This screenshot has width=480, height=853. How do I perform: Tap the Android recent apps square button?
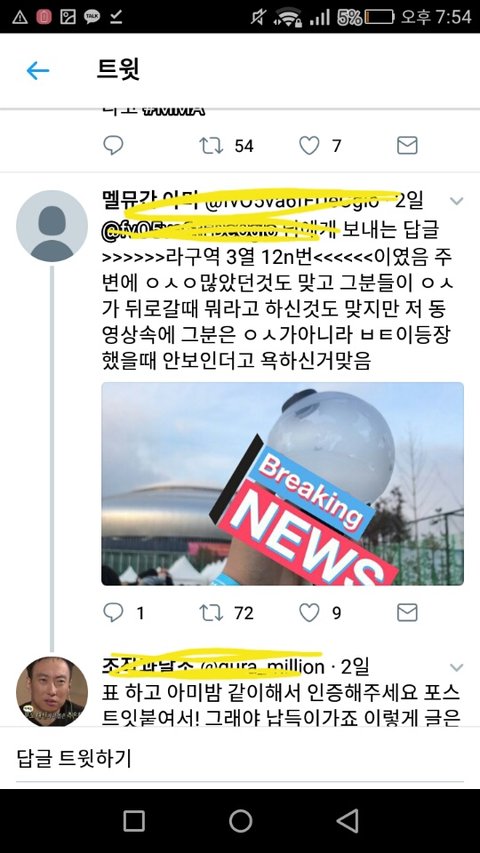click(134, 820)
